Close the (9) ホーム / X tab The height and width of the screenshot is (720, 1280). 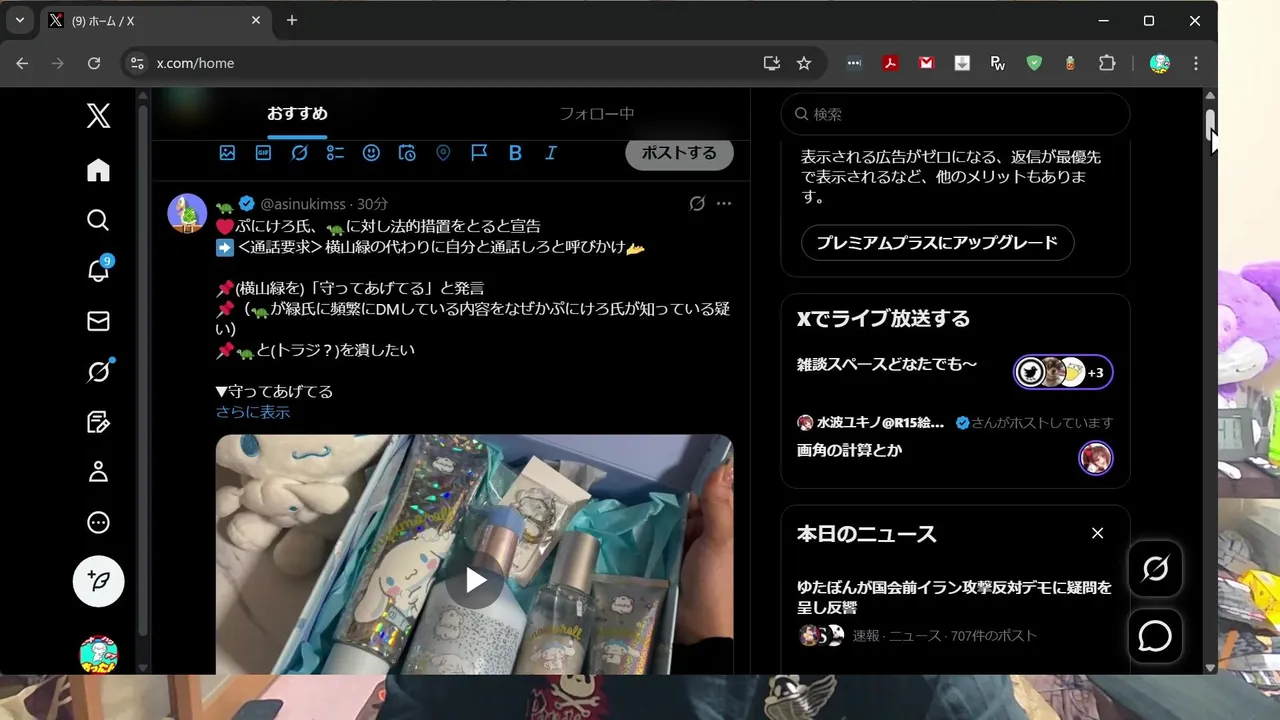256,20
